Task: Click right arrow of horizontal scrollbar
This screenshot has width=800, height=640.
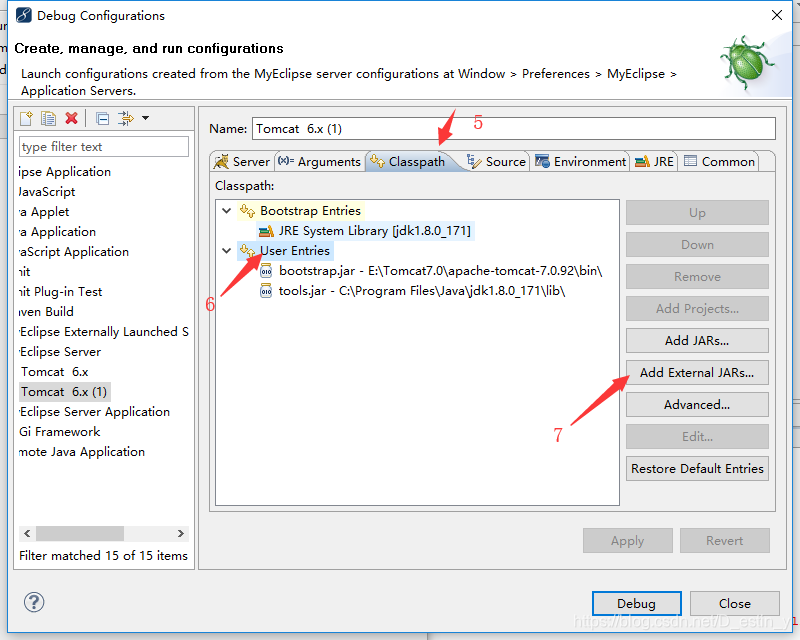Action: [181, 533]
